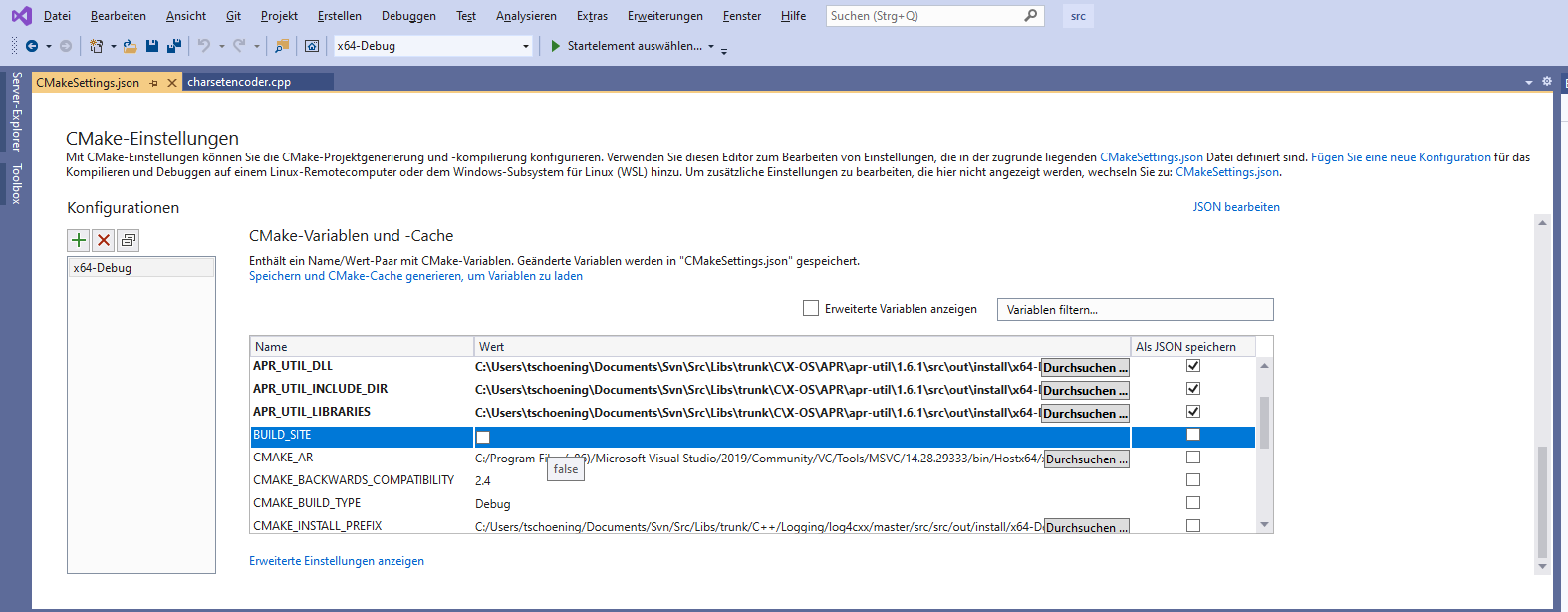1568x612 pixels.
Task: Select x64-Debug in the Konfigurationen list
Action: (x=141, y=267)
